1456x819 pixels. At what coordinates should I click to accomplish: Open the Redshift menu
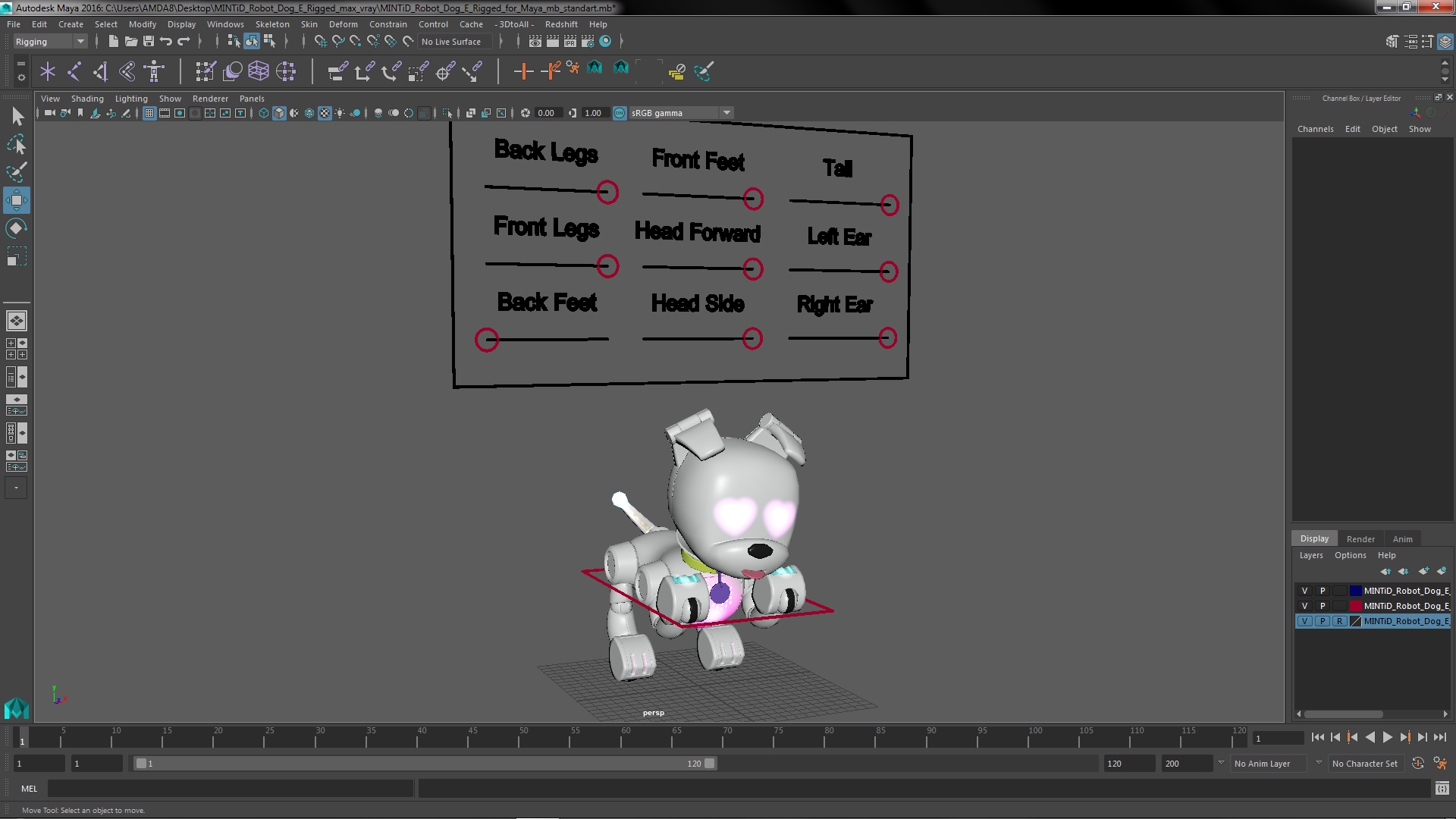click(561, 24)
